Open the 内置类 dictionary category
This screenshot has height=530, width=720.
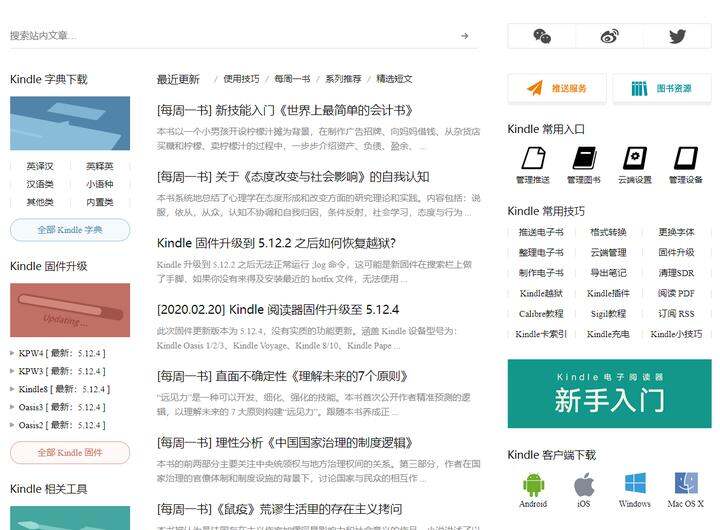click(x=100, y=202)
